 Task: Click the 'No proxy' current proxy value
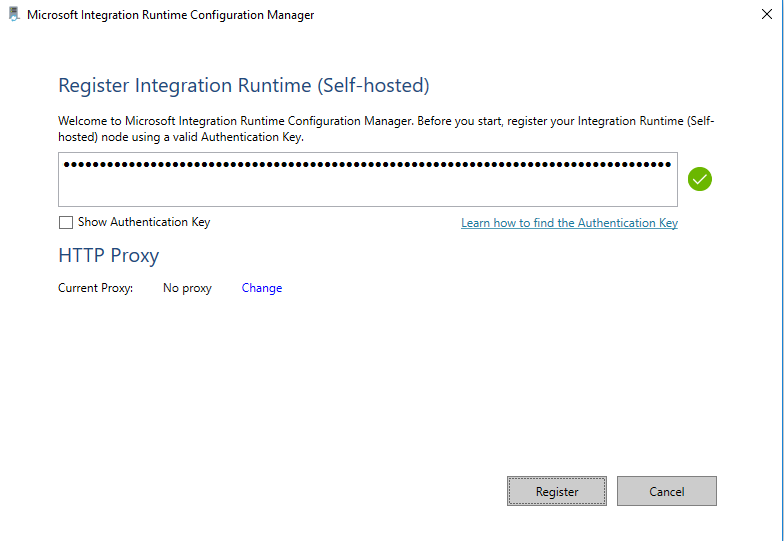click(187, 288)
